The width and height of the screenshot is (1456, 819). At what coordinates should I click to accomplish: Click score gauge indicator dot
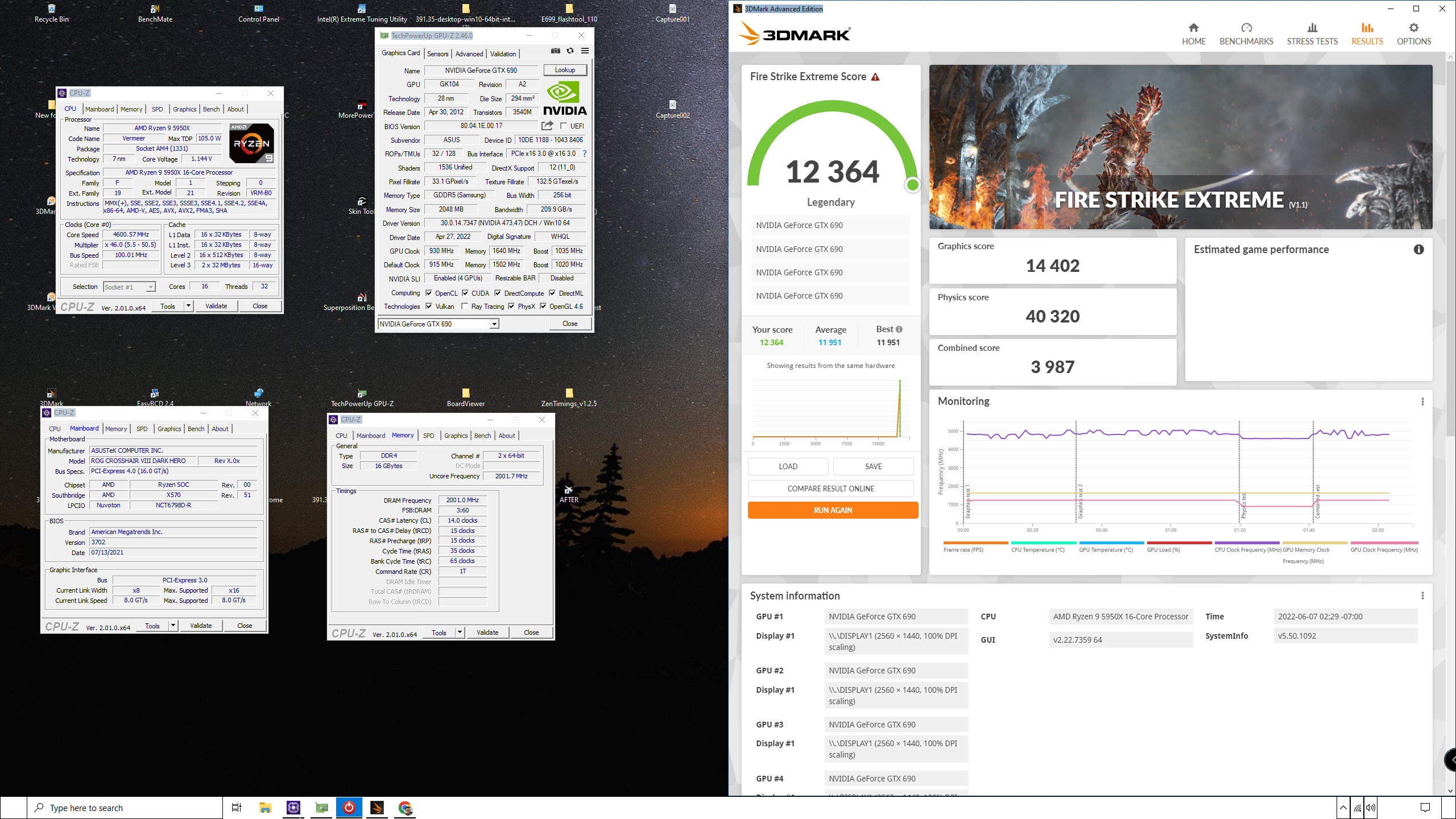click(912, 184)
